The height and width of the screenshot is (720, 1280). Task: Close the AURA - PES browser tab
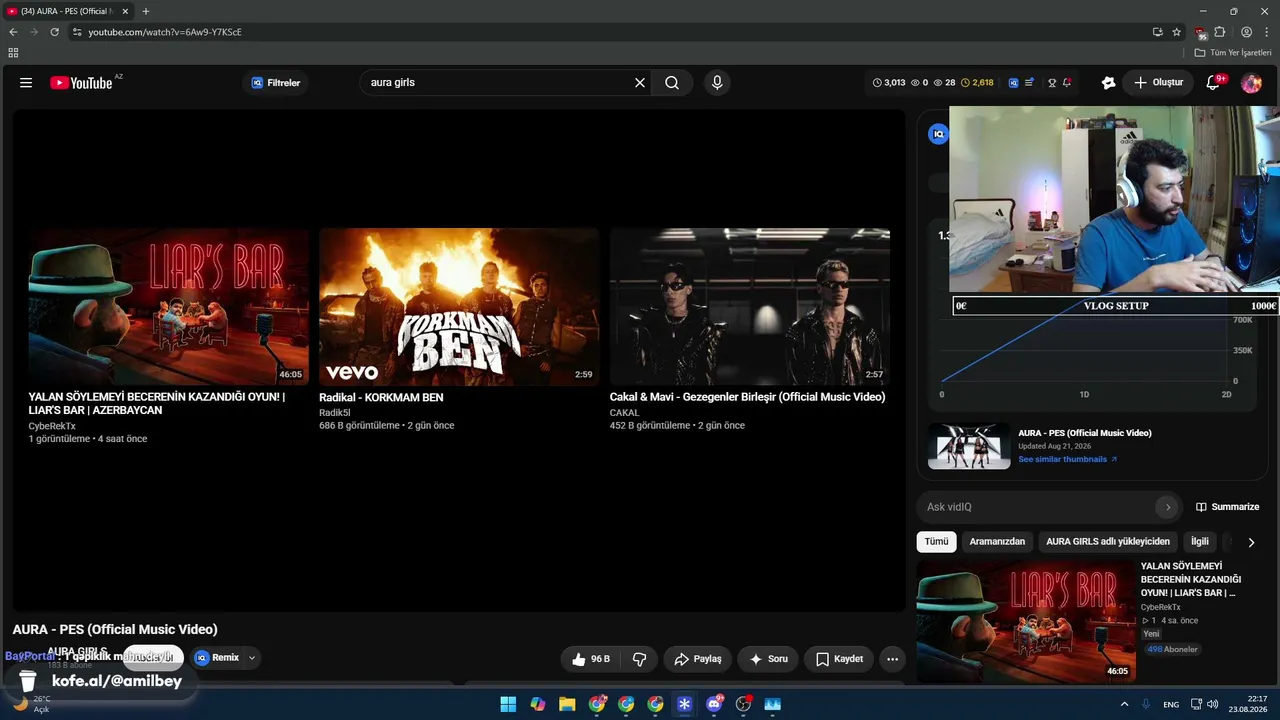[125, 11]
